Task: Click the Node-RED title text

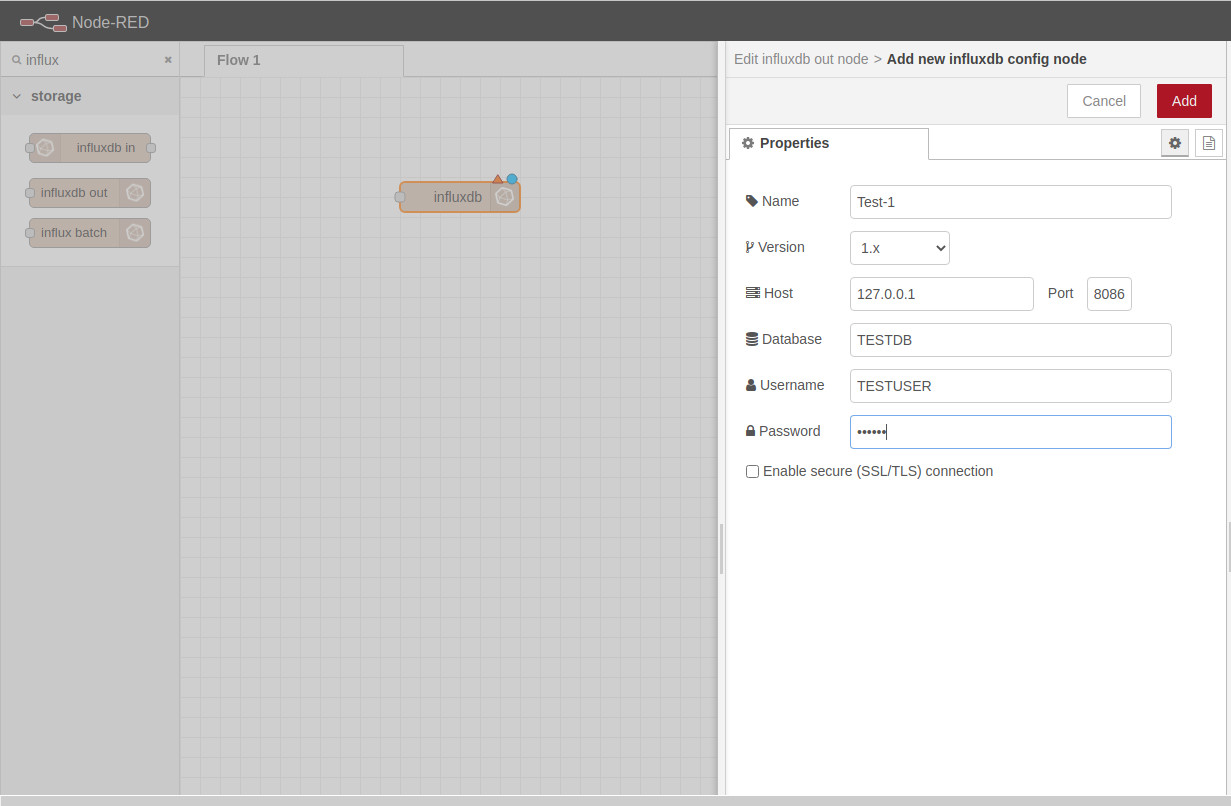Action: click(110, 22)
